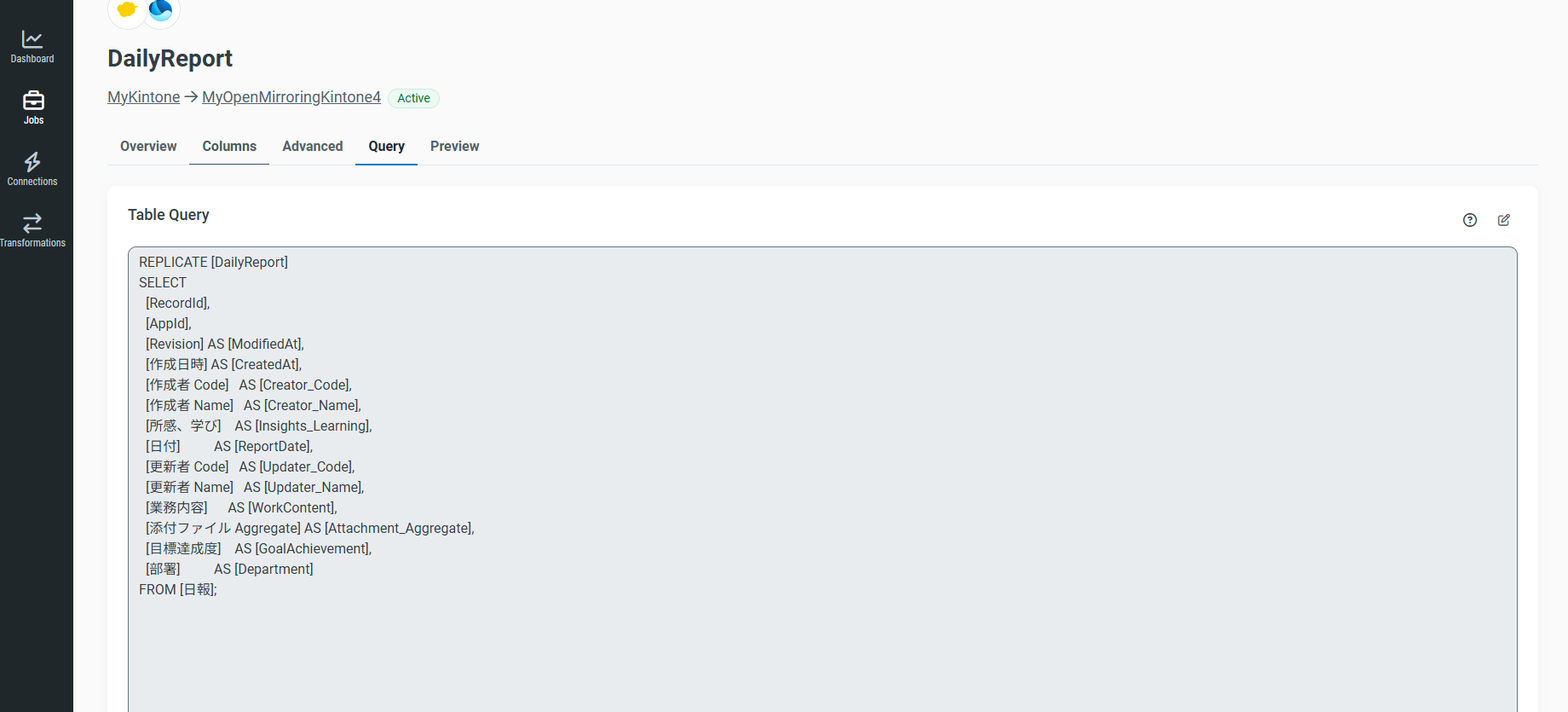Screen dimensions: 1568x712
Task: Click the line with AS [Updater_Name]
Action: [x=255, y=487]
